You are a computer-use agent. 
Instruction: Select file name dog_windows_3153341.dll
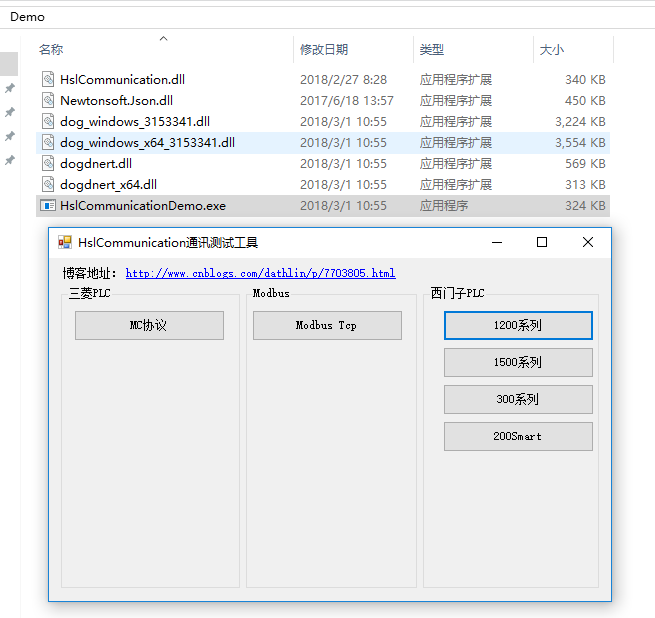135,122
